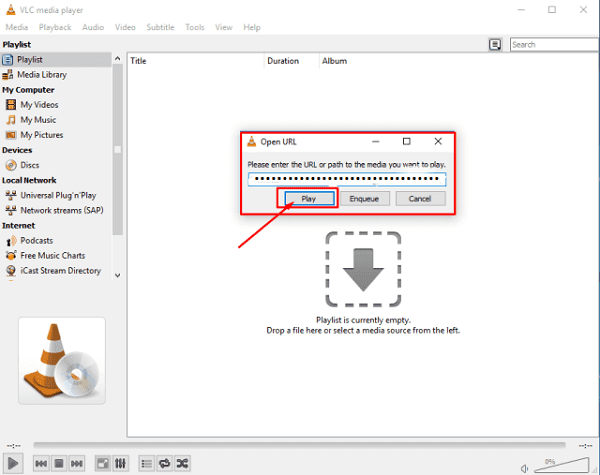The height and width of the screenshot is (475, 600).
Task: Click the Universal Plug'n'Play network icon
Action: pyautogui.click(x=11, y=195)
